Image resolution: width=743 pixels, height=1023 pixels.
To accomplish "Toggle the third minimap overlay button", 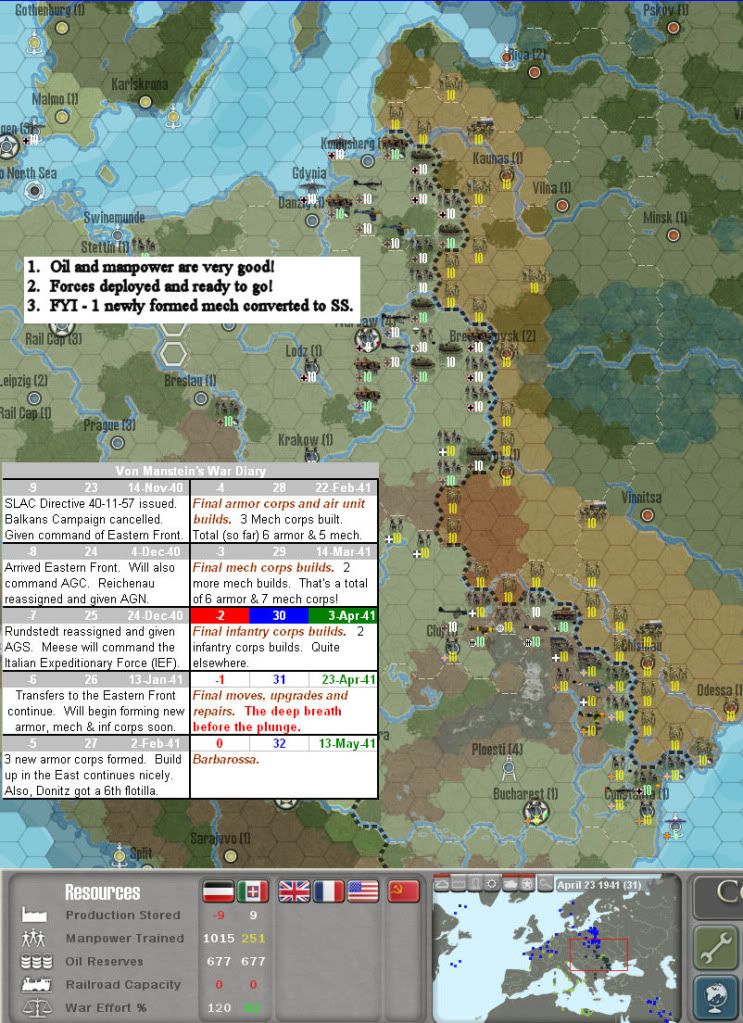I will click(476, 883).
